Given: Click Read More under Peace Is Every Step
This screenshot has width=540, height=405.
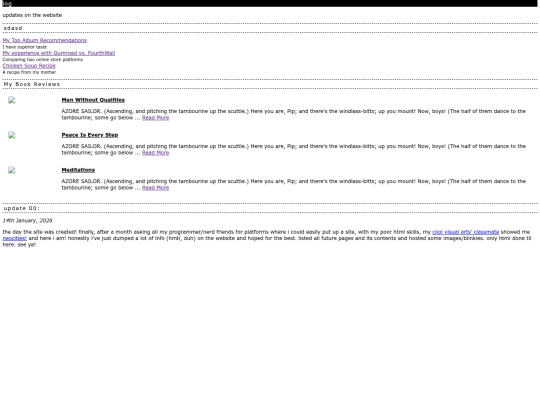Looking at the screenshot, I should point(155,153).
